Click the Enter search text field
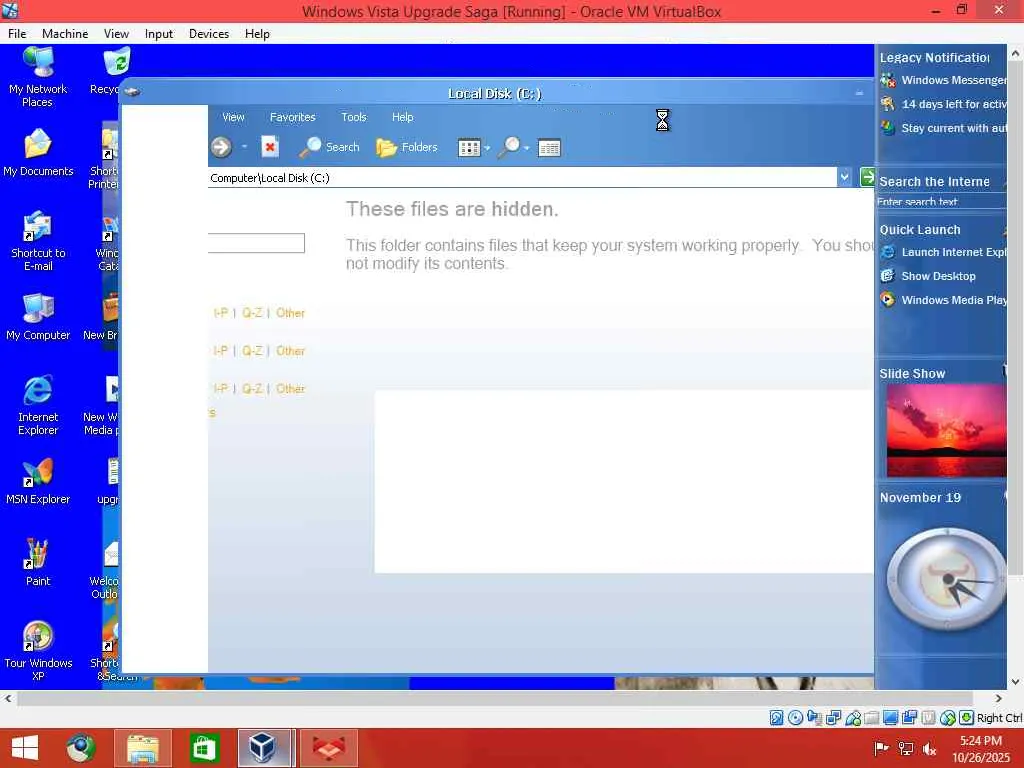This screenshot has height=768, width=1024. (941, 202)
